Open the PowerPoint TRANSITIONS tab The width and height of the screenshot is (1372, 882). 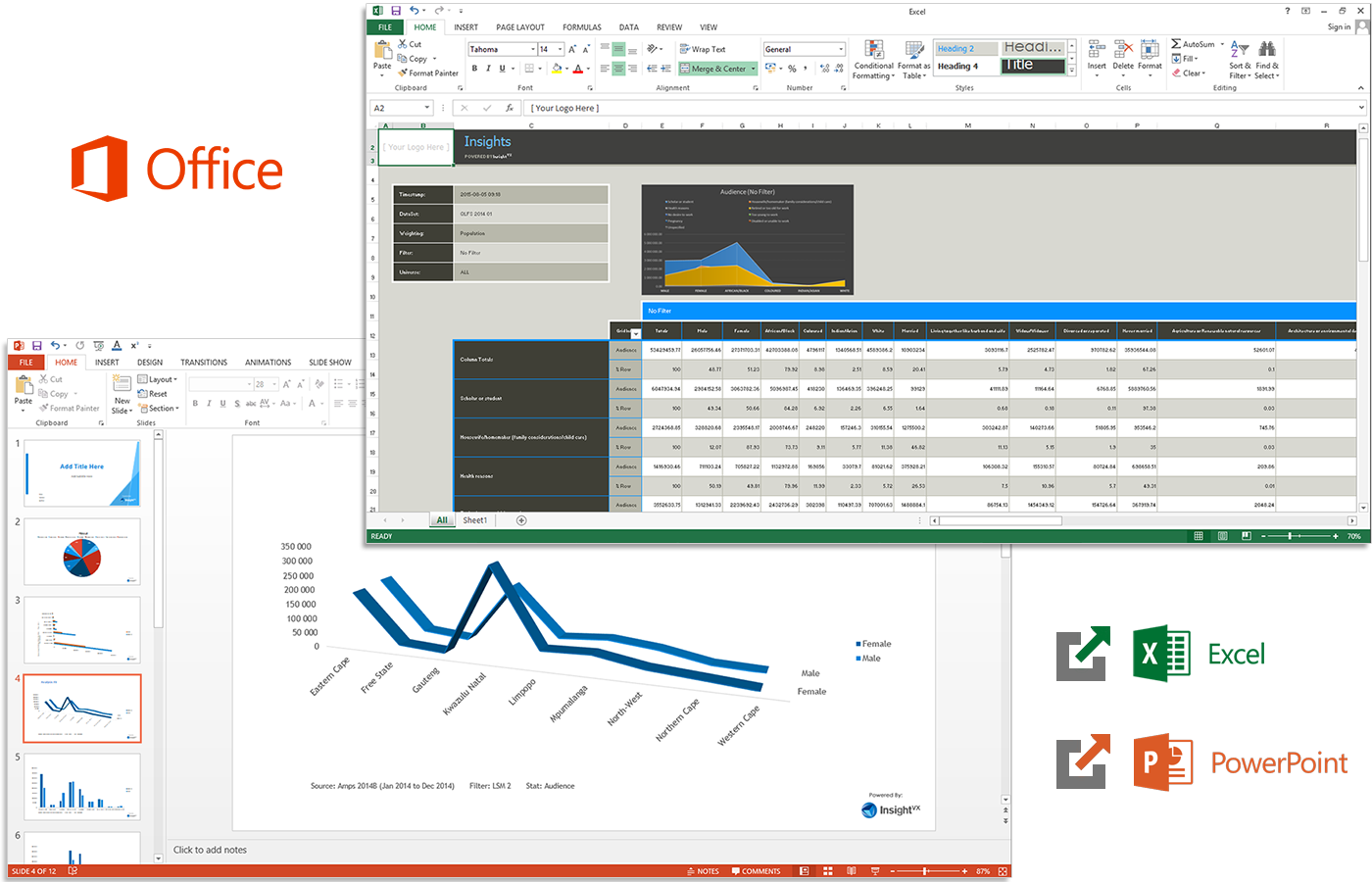coord(204,363)
